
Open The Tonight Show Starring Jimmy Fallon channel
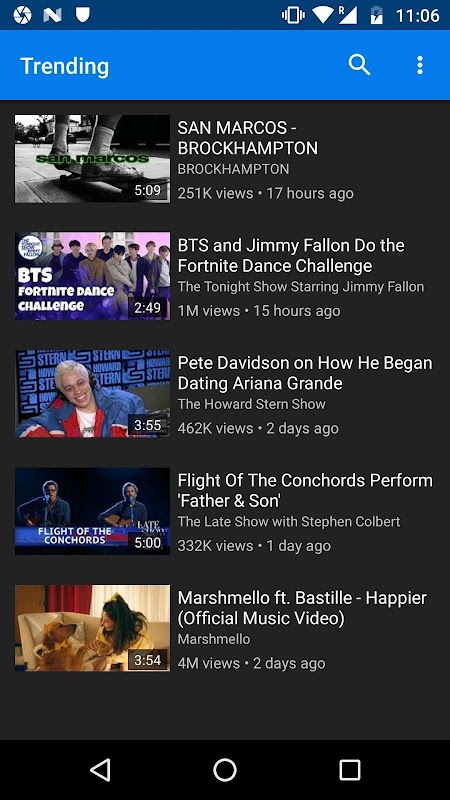click(301, 287)
